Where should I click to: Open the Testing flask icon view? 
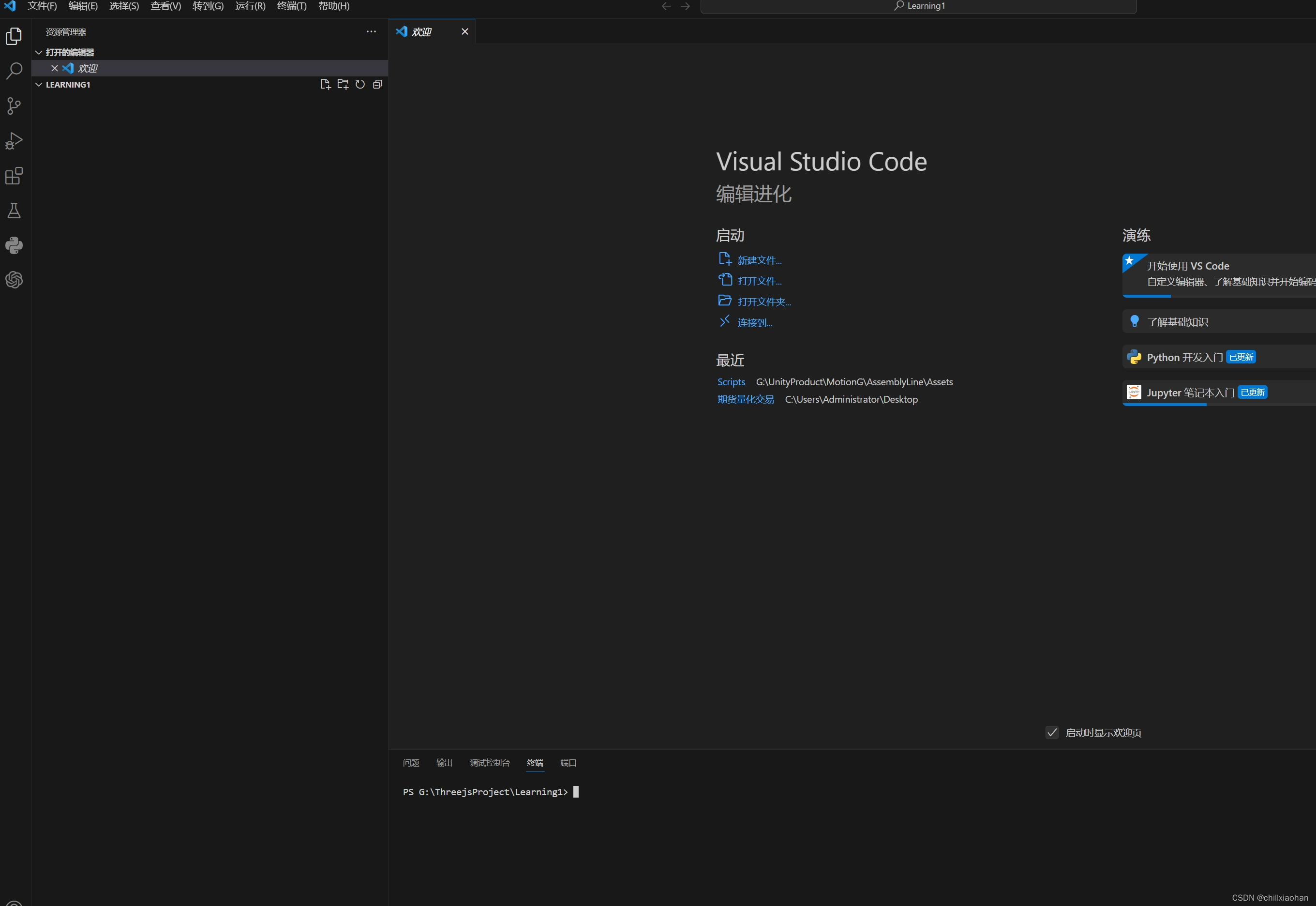point(14,211)
